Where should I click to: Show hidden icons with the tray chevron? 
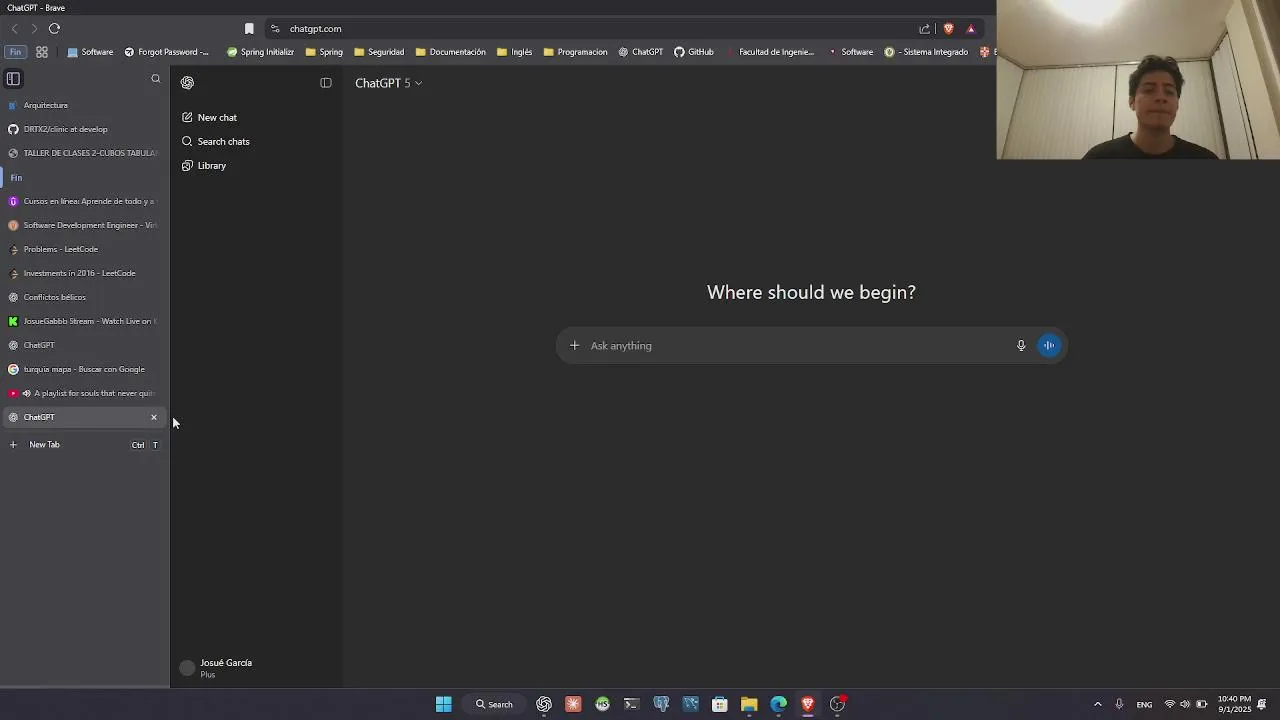point(1097,704)
